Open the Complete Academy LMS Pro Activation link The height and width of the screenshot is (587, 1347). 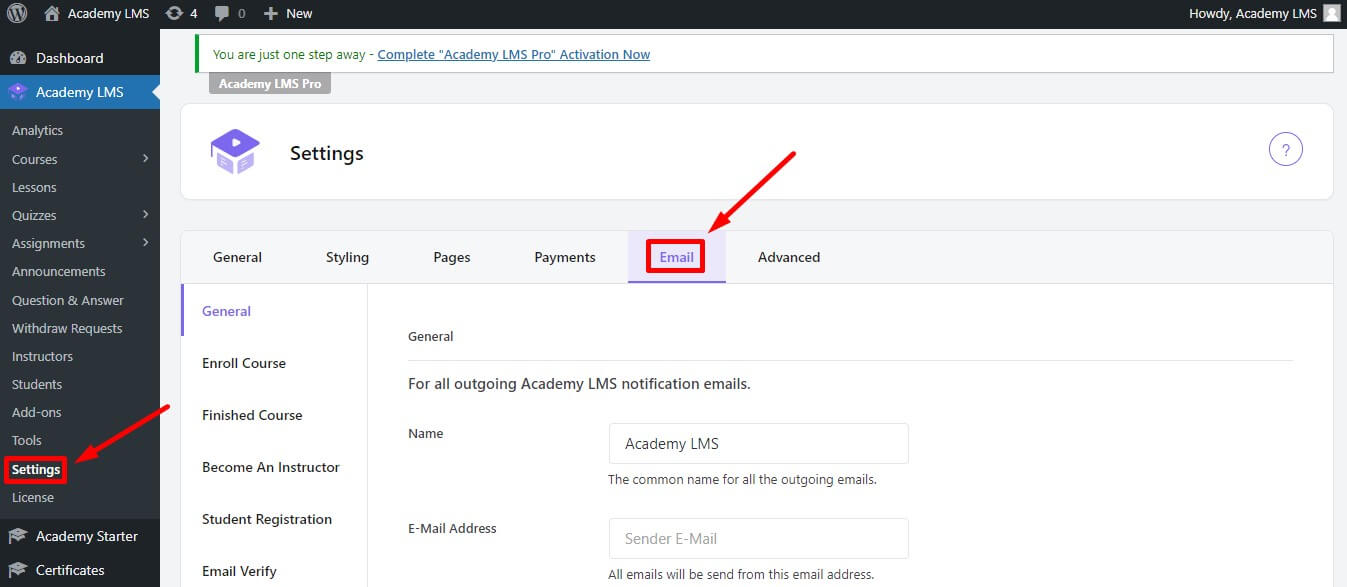coord(513,54)
